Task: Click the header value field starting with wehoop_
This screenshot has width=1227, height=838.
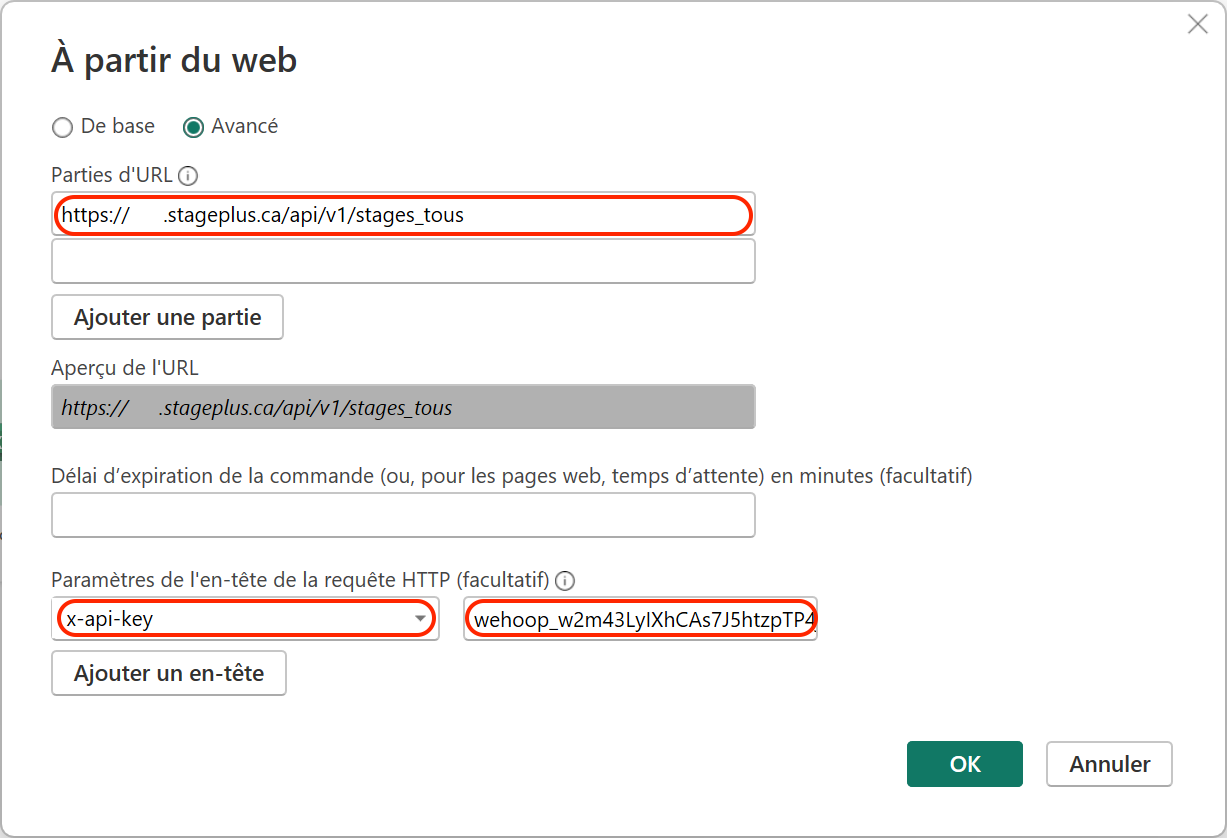Action: (x=640, y=619)
